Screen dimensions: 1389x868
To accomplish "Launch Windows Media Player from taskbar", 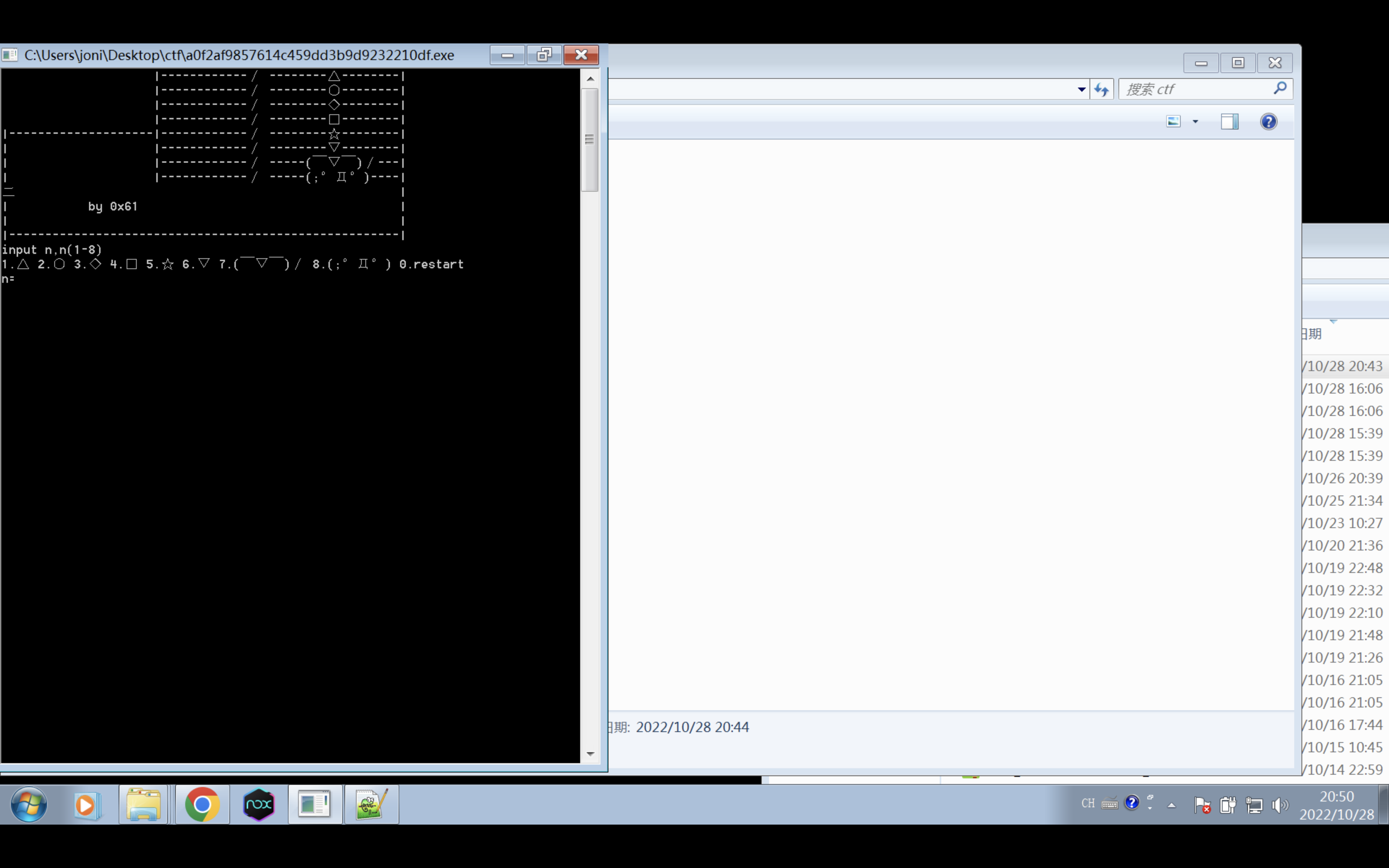I will (x=87, y=804).
